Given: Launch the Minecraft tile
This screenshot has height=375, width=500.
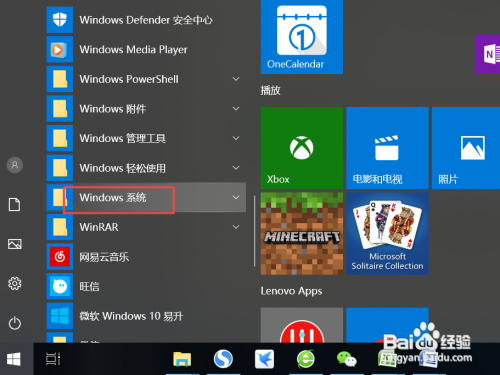Looking at the screenshot, I should (x=302, y=234).
